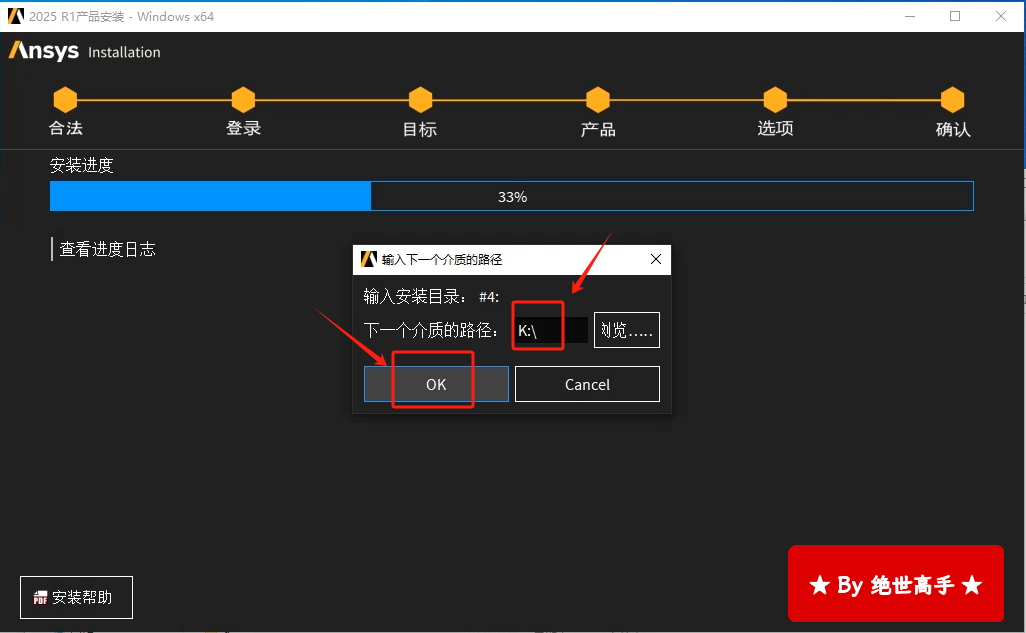Click the 产品 step hexagon

598,100
